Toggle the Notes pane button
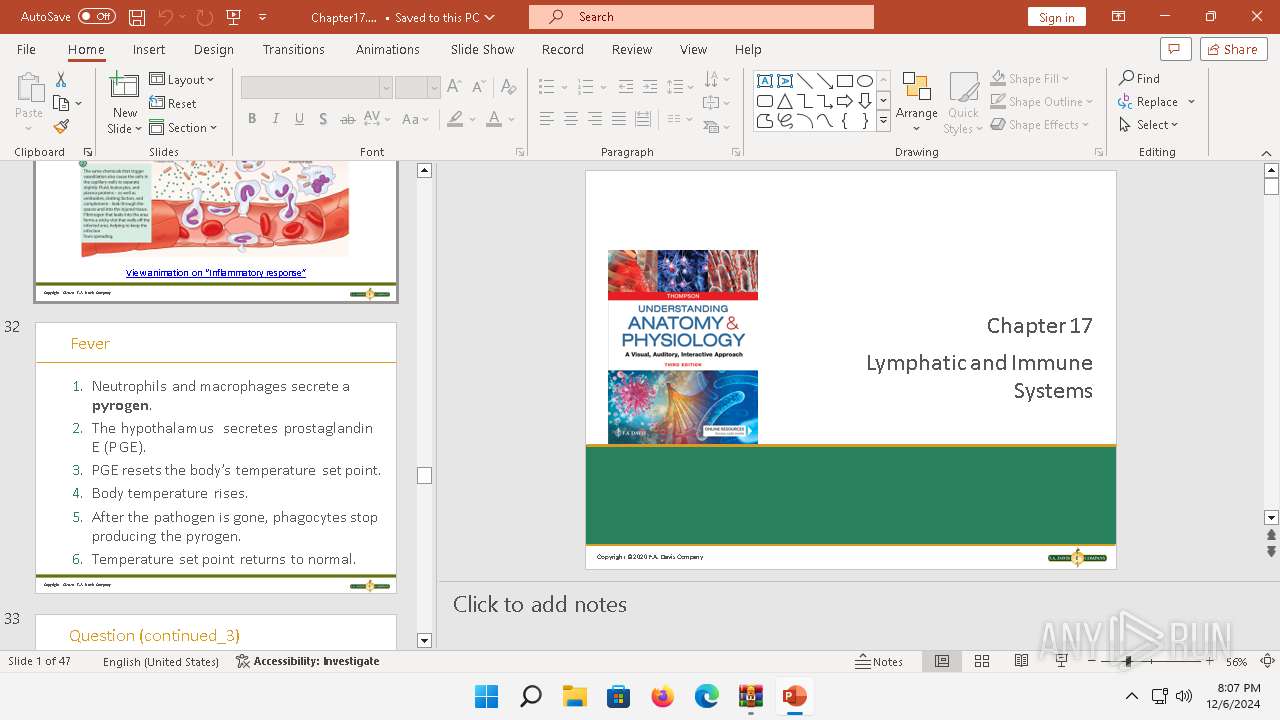 click(x=879, y=661)
